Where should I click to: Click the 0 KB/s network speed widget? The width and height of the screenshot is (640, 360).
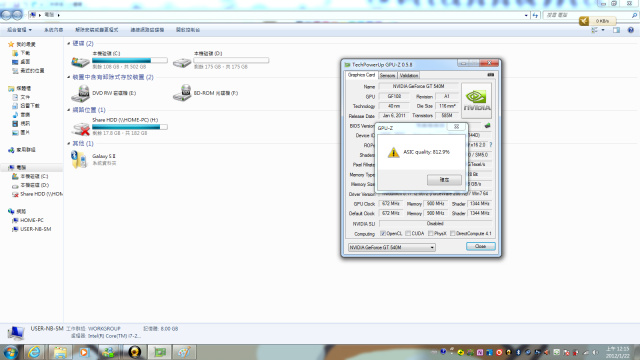tap(597, 21)
